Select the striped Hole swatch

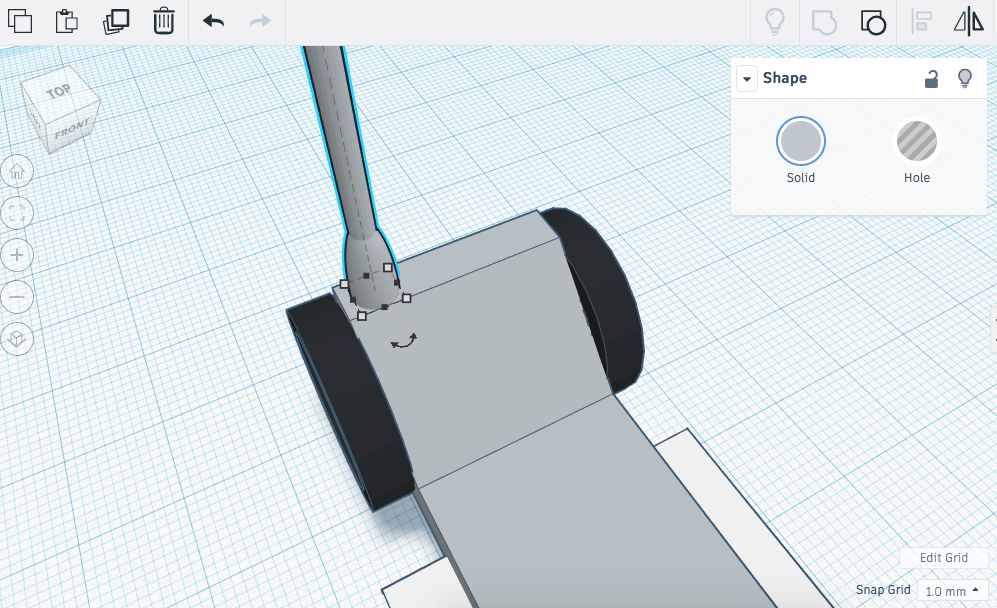coord(916,141)
